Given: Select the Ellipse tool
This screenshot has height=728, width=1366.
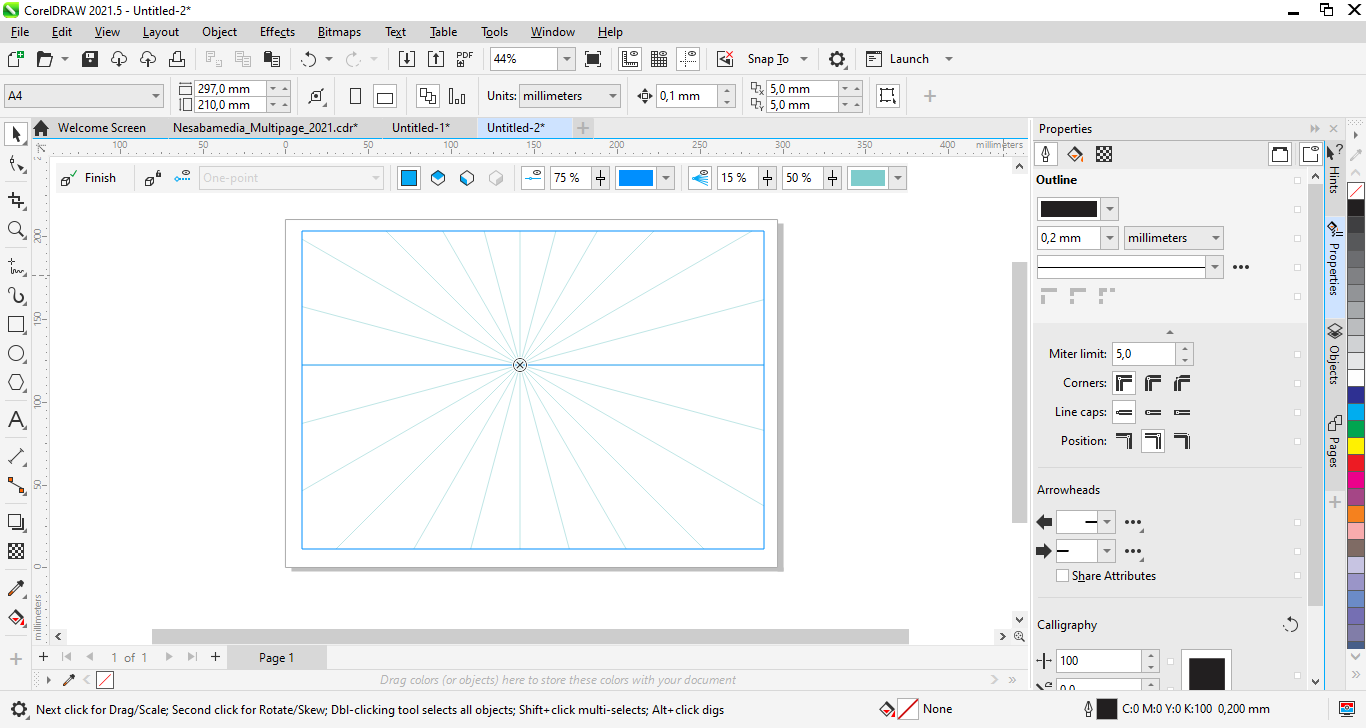Looking at the screenshot, I should [16, 354].
